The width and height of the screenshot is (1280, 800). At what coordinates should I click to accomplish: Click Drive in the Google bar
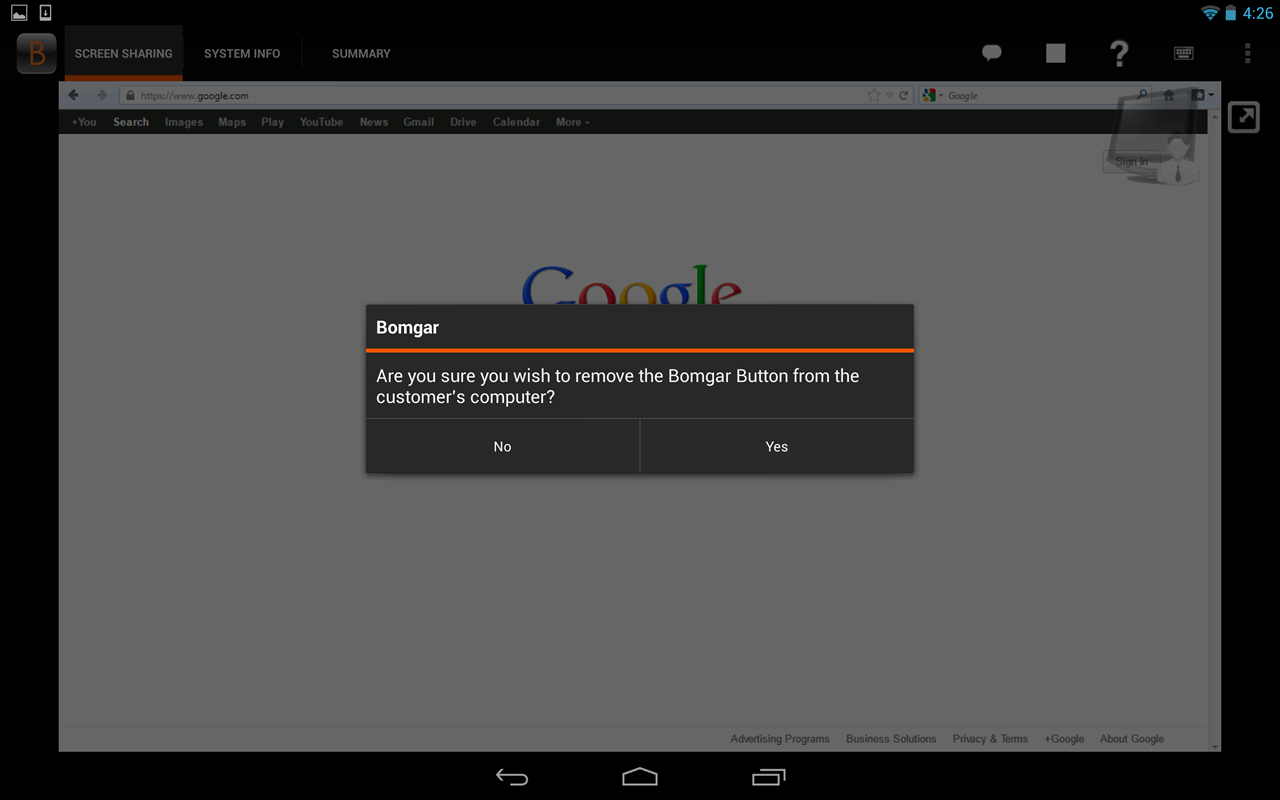(463, 122)
